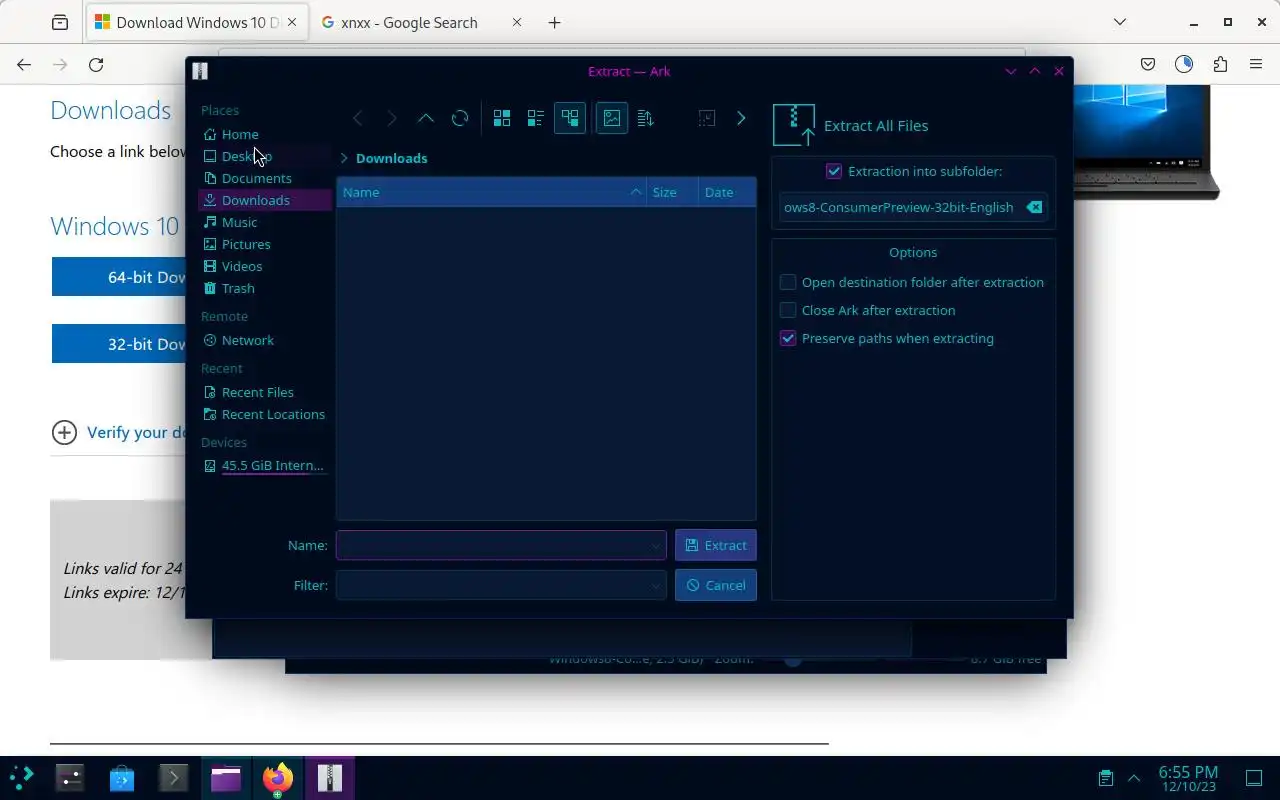1280x800 pixels.
Task: Close the Download Windows 10 tab
Action: point(292,22)
